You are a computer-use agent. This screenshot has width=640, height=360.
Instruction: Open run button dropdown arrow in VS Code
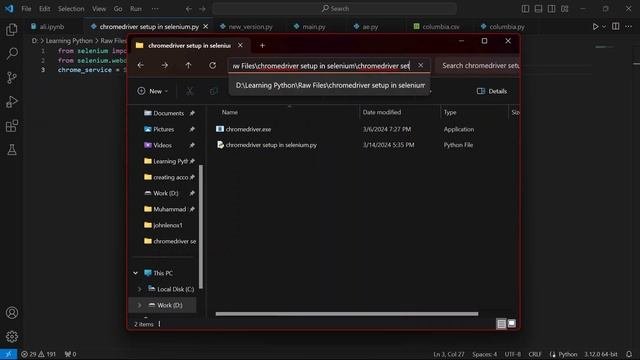tap(604, 27)
